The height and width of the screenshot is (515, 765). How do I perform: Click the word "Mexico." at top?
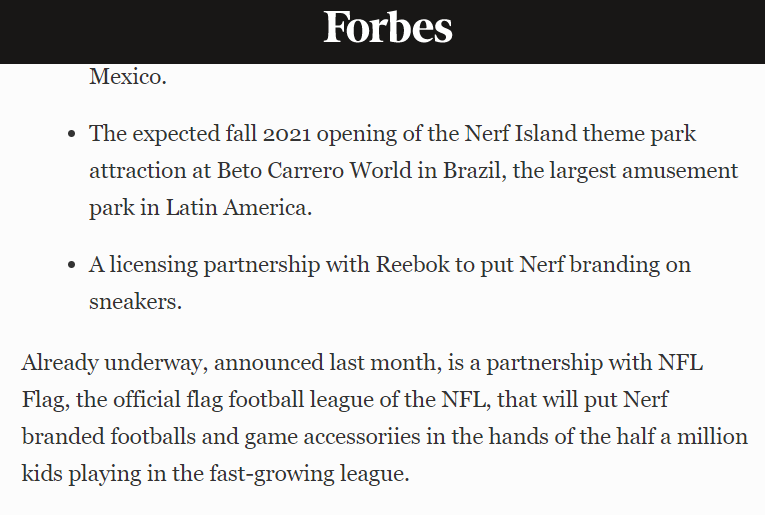click(128, 76)
